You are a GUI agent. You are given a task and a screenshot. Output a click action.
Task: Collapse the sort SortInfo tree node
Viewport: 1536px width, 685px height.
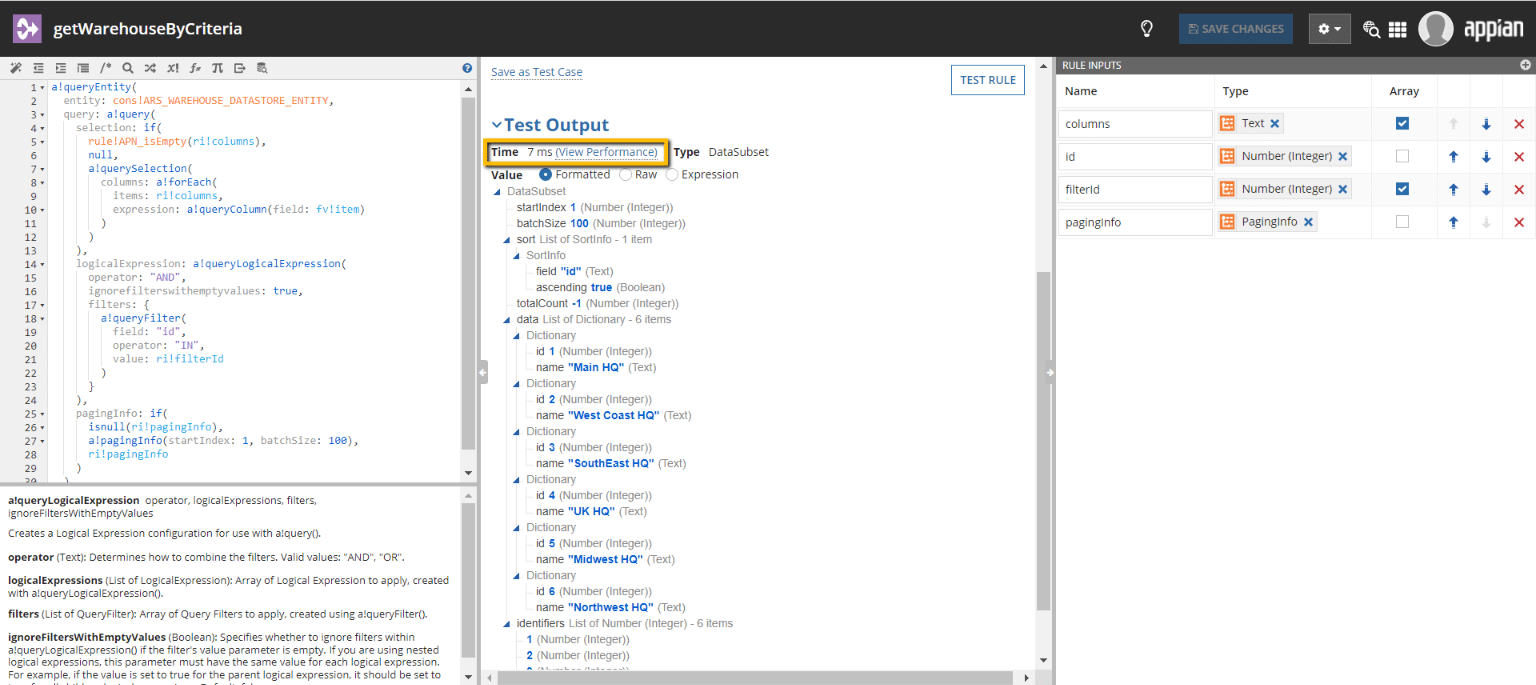click(x=505, y=238)
